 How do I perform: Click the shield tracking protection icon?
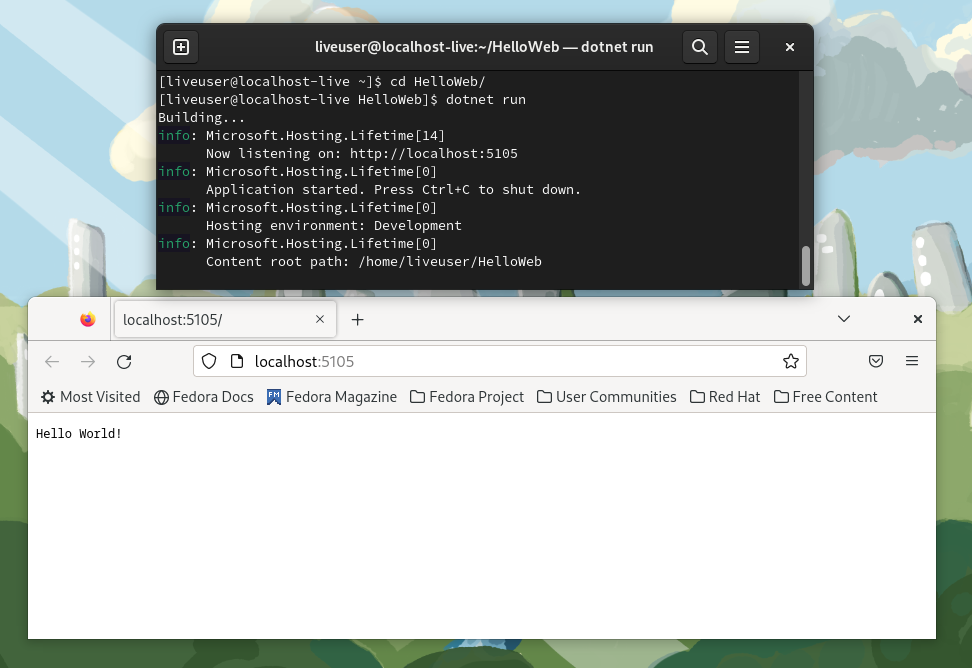coord(209,361)
